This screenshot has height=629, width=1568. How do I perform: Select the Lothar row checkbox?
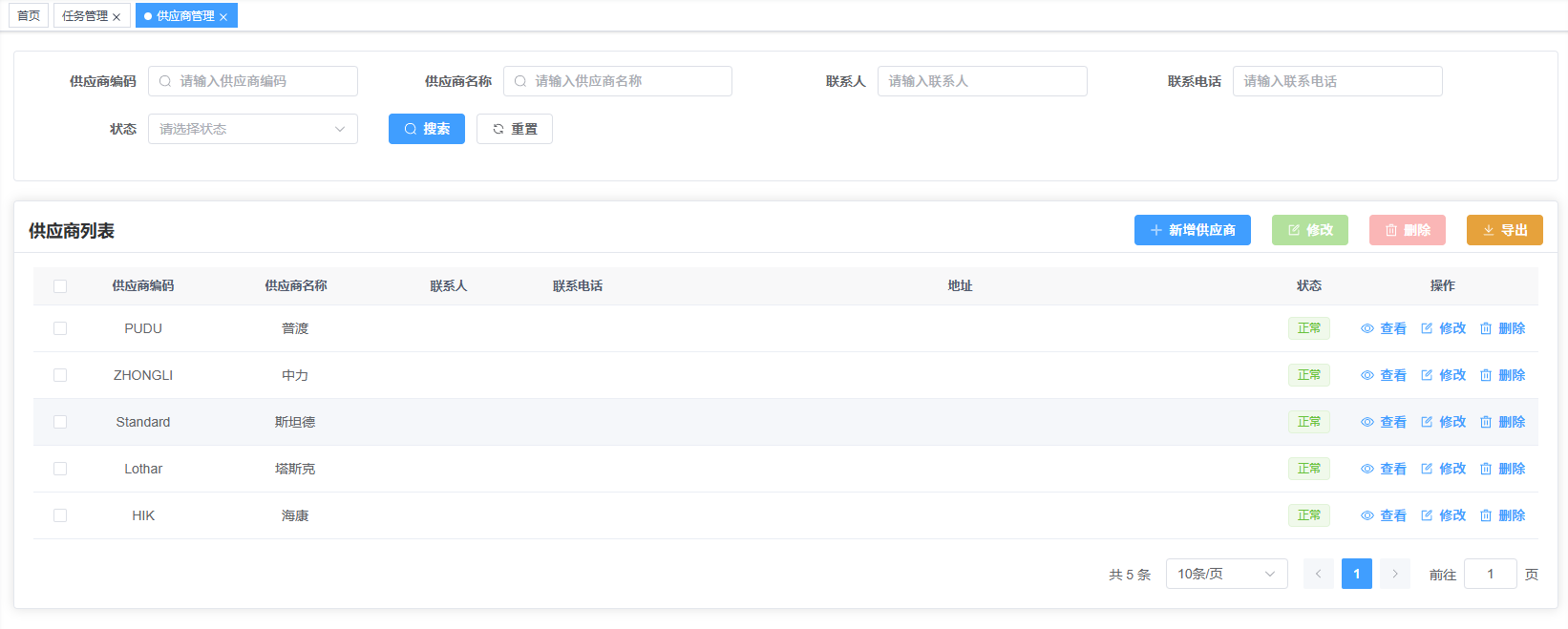[x=60, y=469]
